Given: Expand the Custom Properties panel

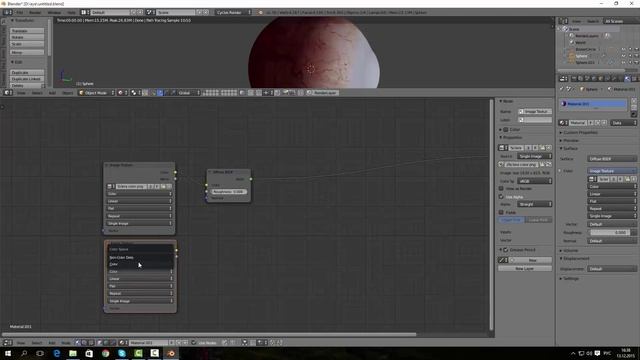Looking at the screenshot, I should (561, 133).
